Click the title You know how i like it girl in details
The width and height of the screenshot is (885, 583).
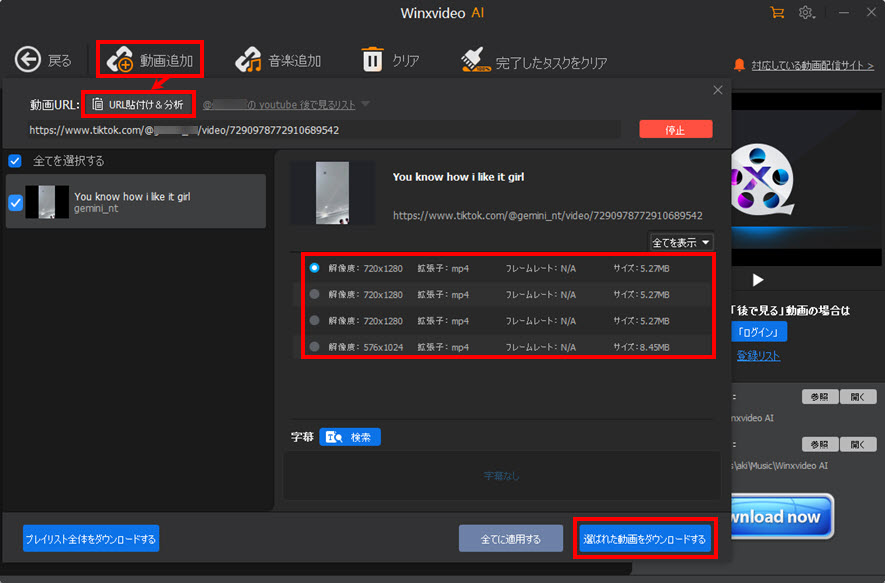pos(458,177)
